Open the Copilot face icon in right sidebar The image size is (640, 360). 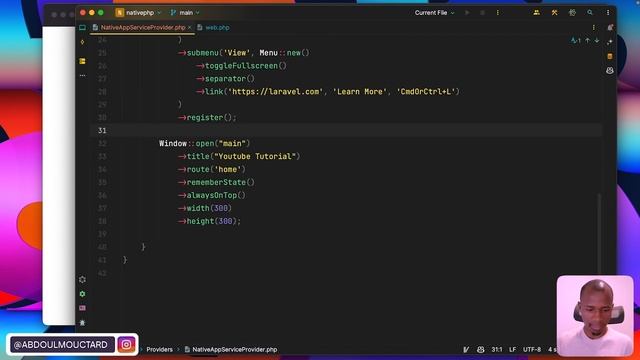[x=610, y=71]
